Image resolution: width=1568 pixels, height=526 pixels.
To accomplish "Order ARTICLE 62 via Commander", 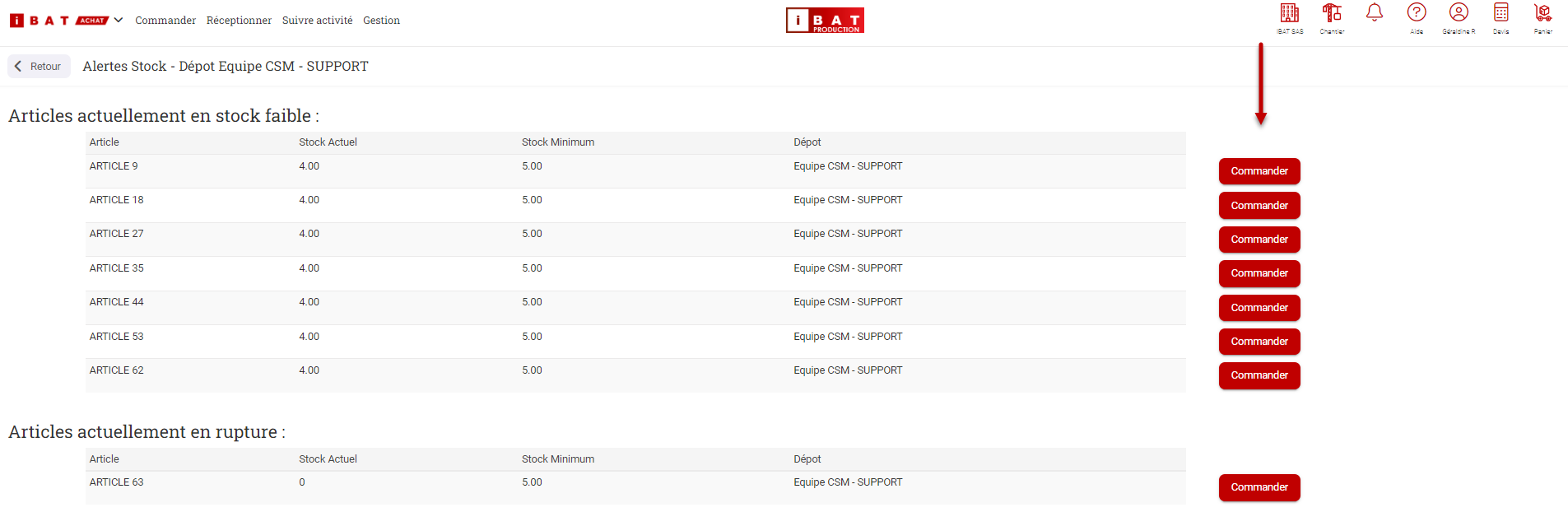I will tap(1259, 375).
